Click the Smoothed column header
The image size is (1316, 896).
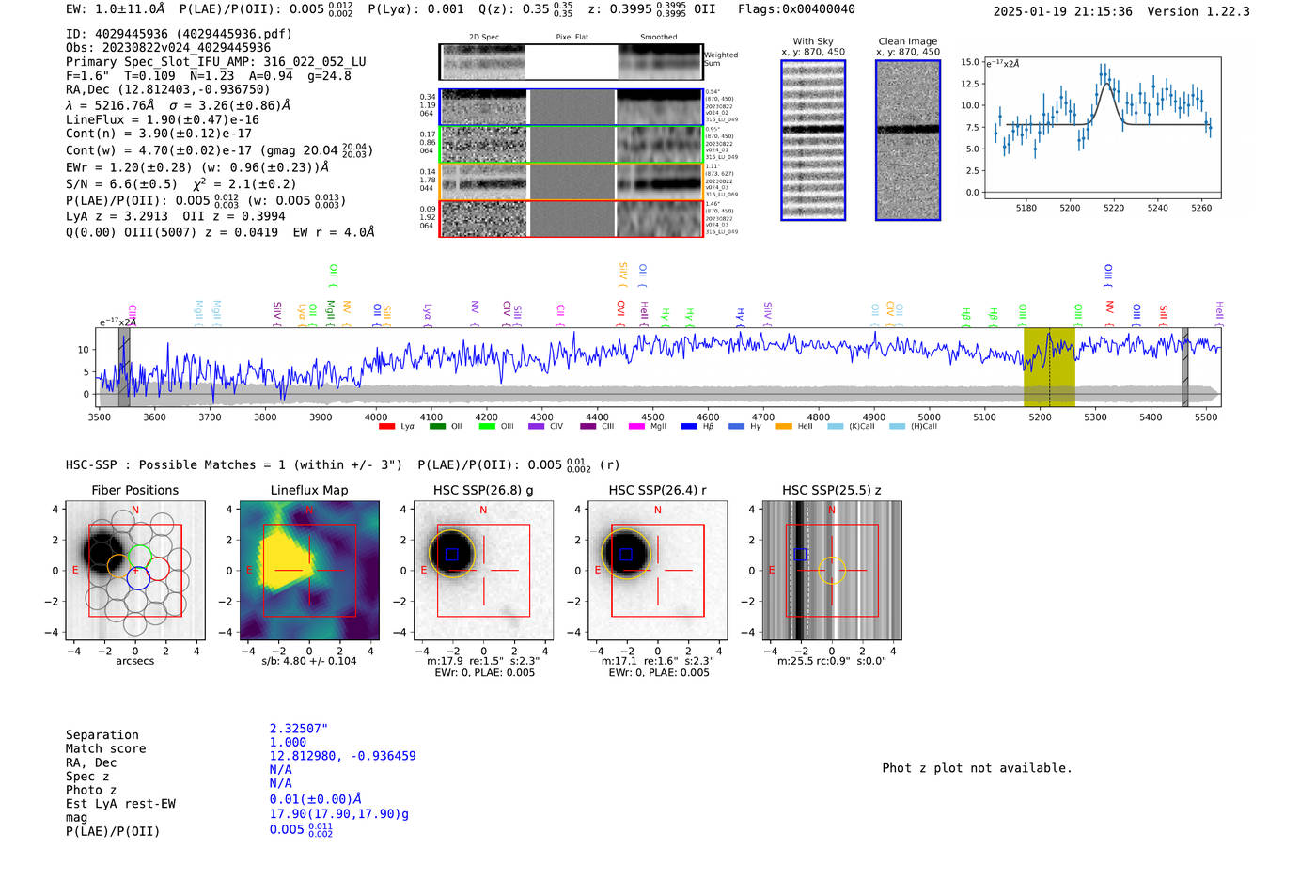tap(659, 38)
